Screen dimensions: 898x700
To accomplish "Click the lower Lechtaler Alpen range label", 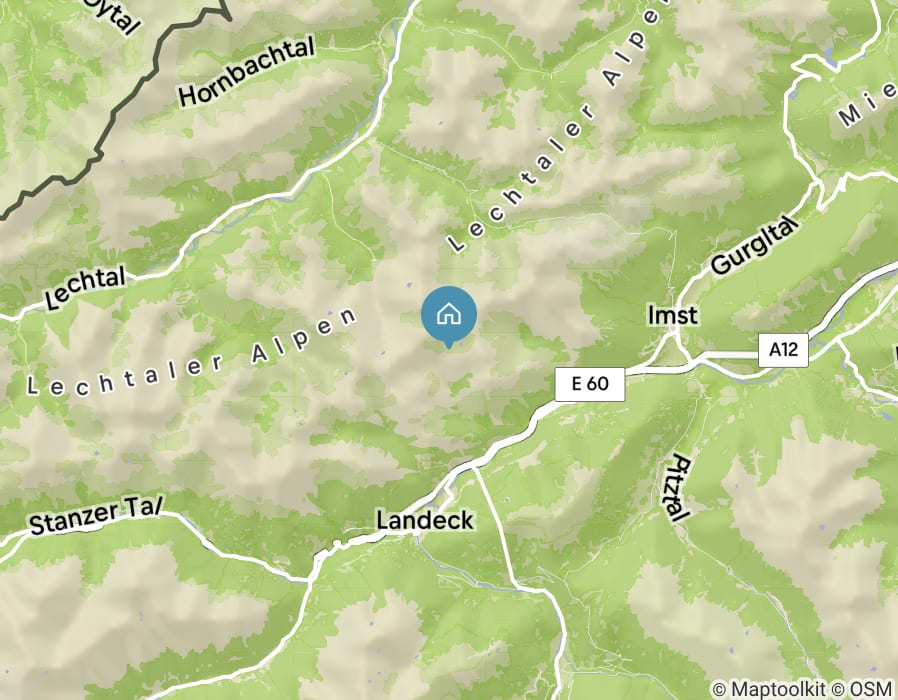I will [192, 353].
